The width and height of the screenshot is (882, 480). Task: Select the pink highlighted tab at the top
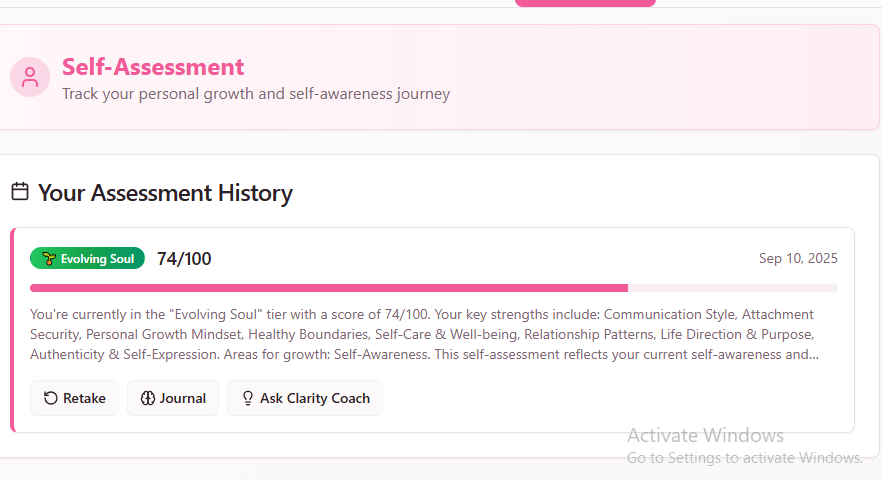(x=585, y=3)
